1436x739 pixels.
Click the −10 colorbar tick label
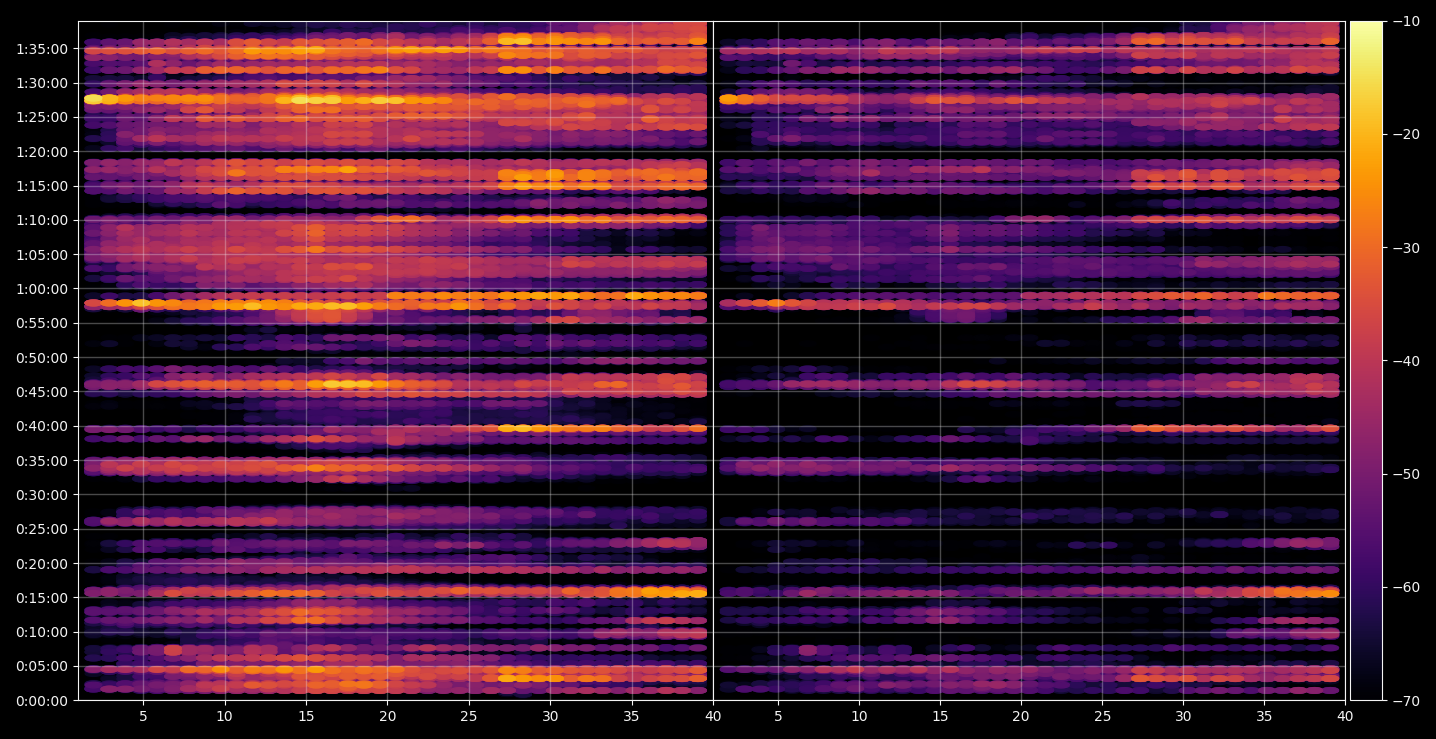(x=1405, y=21)
